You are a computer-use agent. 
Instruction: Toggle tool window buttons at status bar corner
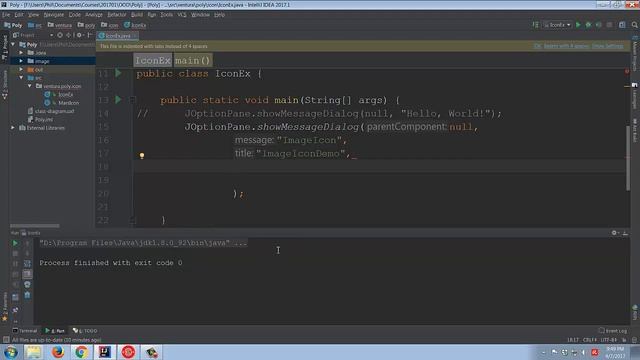(x=6, y=340)
